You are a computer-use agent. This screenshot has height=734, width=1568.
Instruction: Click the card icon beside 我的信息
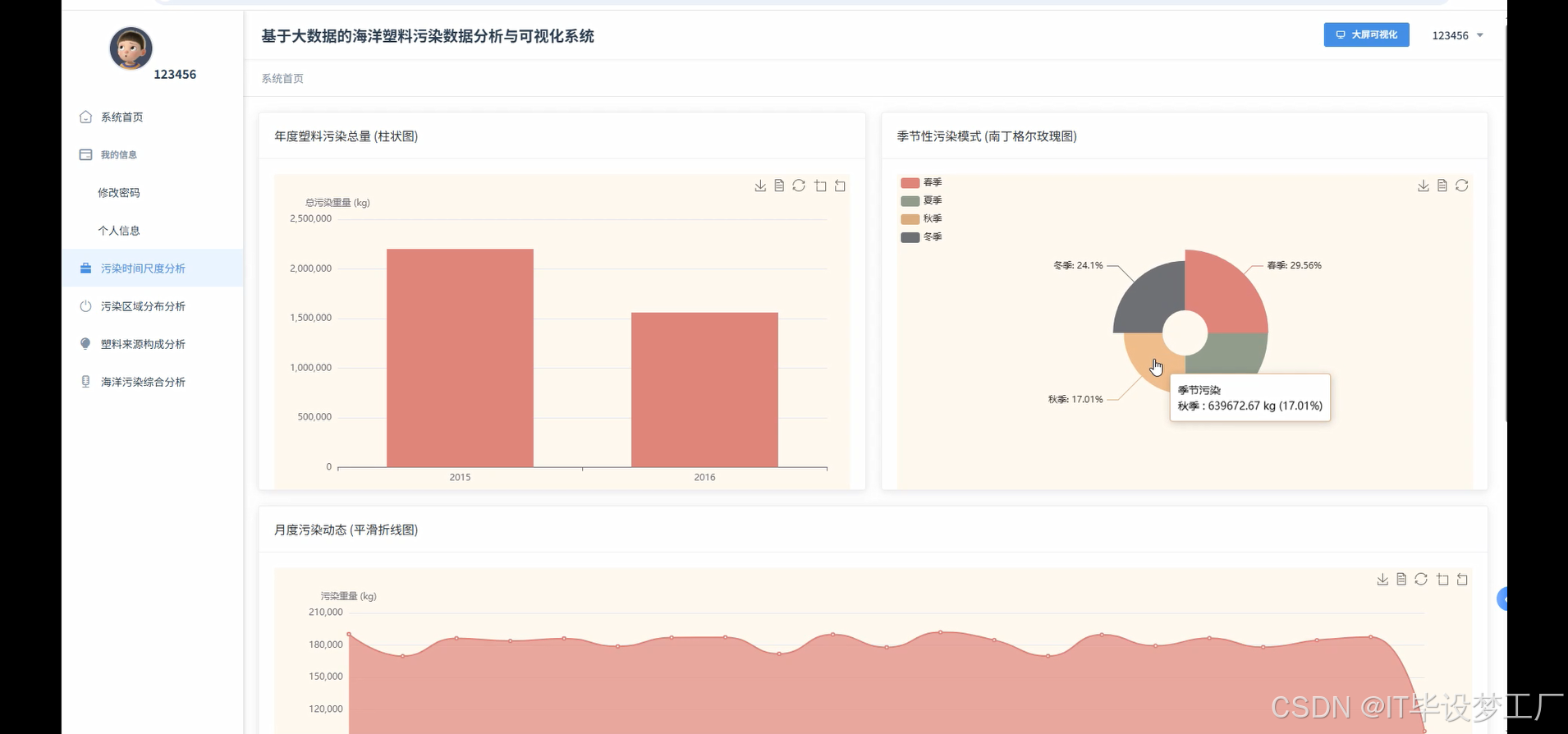click(x=85, y=154)
